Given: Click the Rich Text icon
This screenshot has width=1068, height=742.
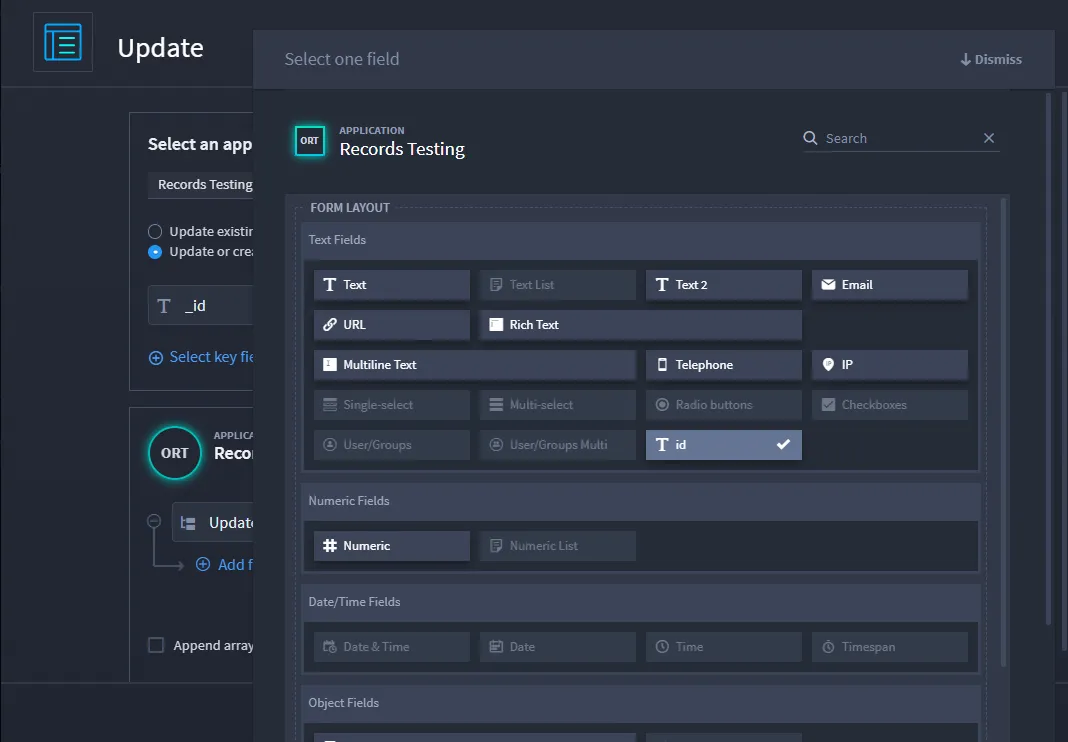Looking at the screenshot, I should (x=496, y=325).
